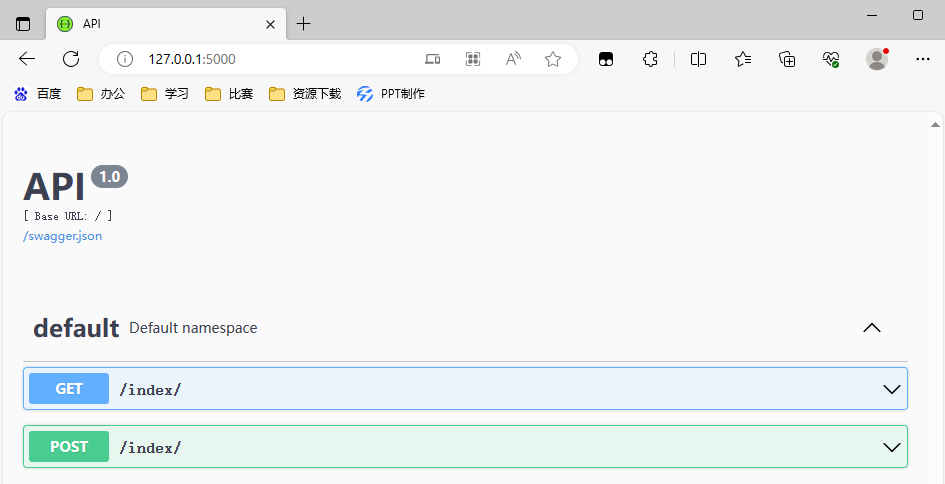The height and width of the screenshot is (484, 945).
Task: Click the POST method badge
Action: [69, 447]
